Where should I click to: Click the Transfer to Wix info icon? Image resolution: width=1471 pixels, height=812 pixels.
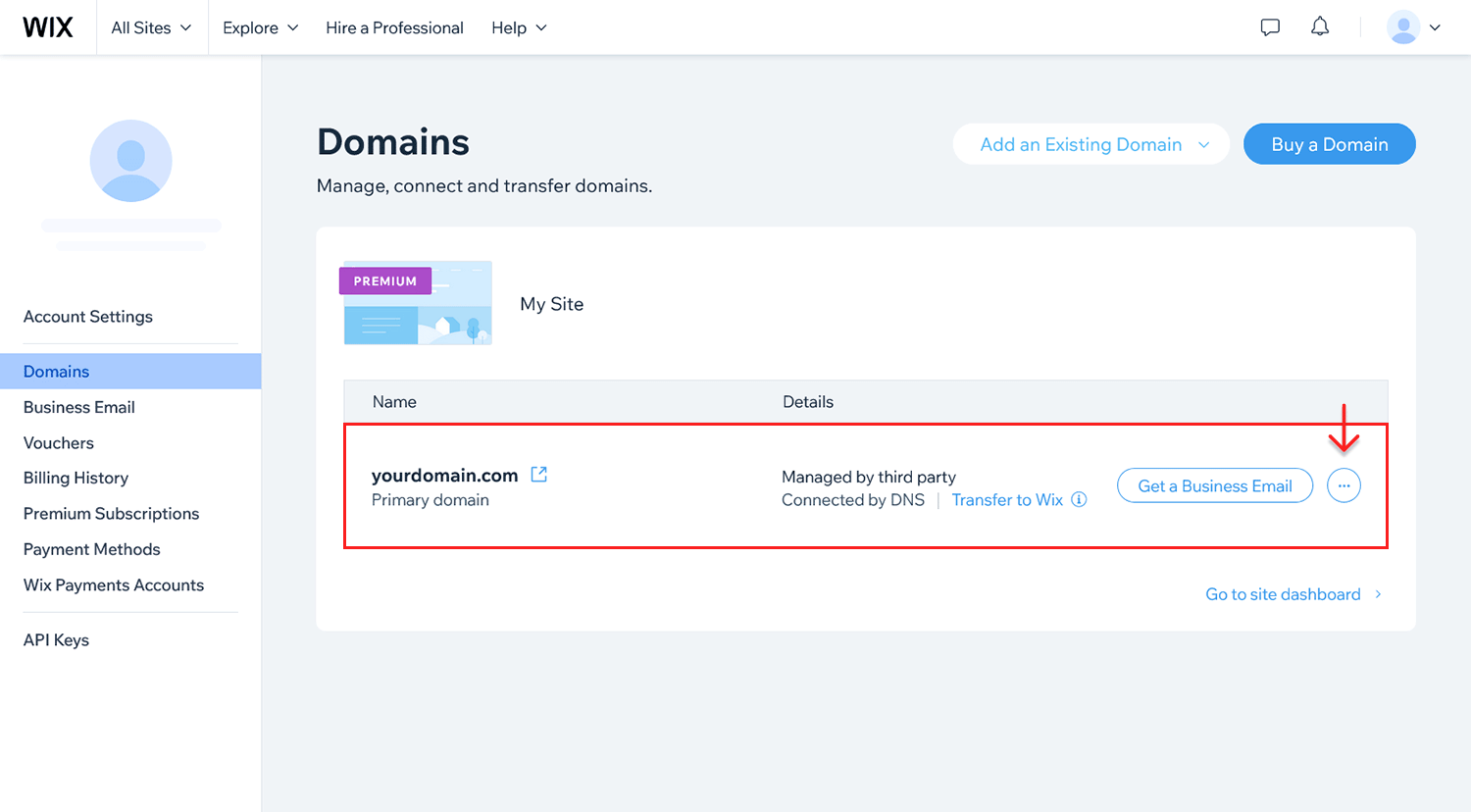click(1079, 499)
